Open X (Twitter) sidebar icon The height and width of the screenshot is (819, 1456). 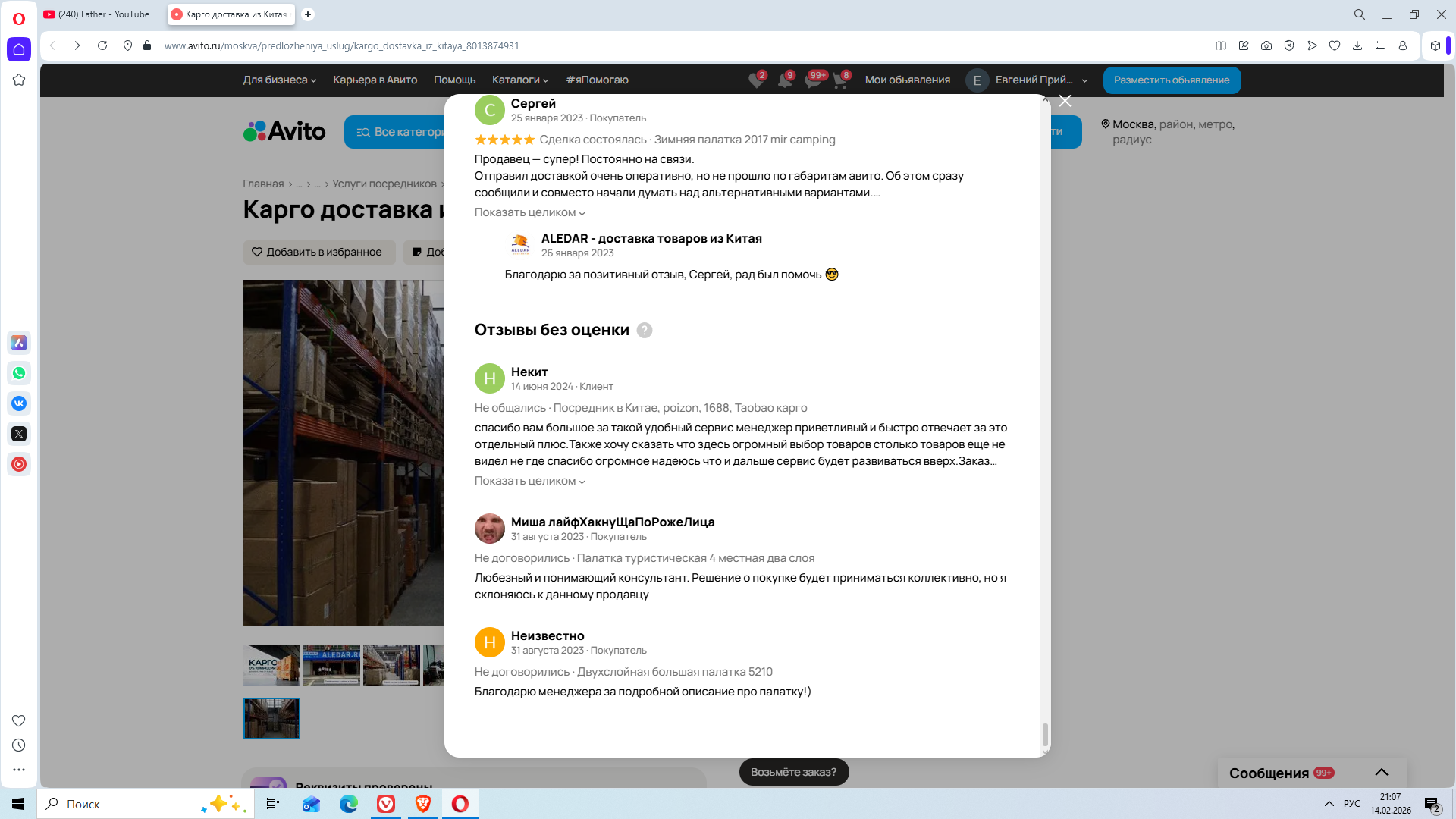pos(19,434)
